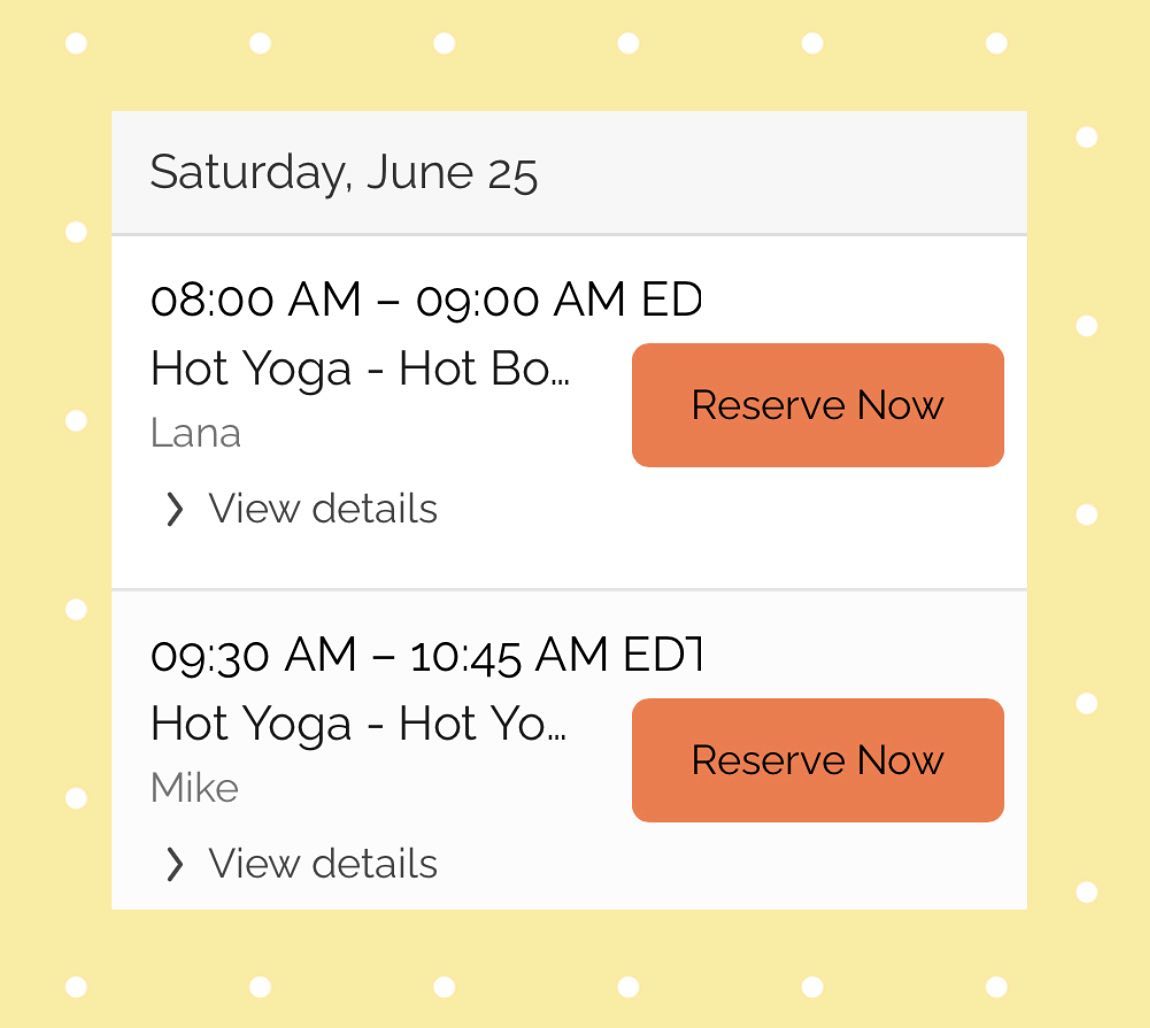
Task: Click 'June 25' in the date header
Action: coord(452,172)
